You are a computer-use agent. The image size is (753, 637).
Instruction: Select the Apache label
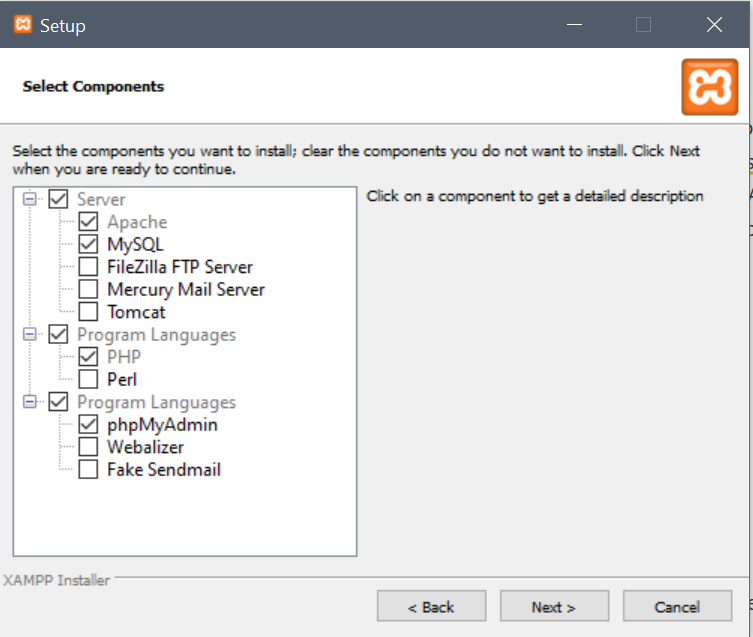coord(137,222)
